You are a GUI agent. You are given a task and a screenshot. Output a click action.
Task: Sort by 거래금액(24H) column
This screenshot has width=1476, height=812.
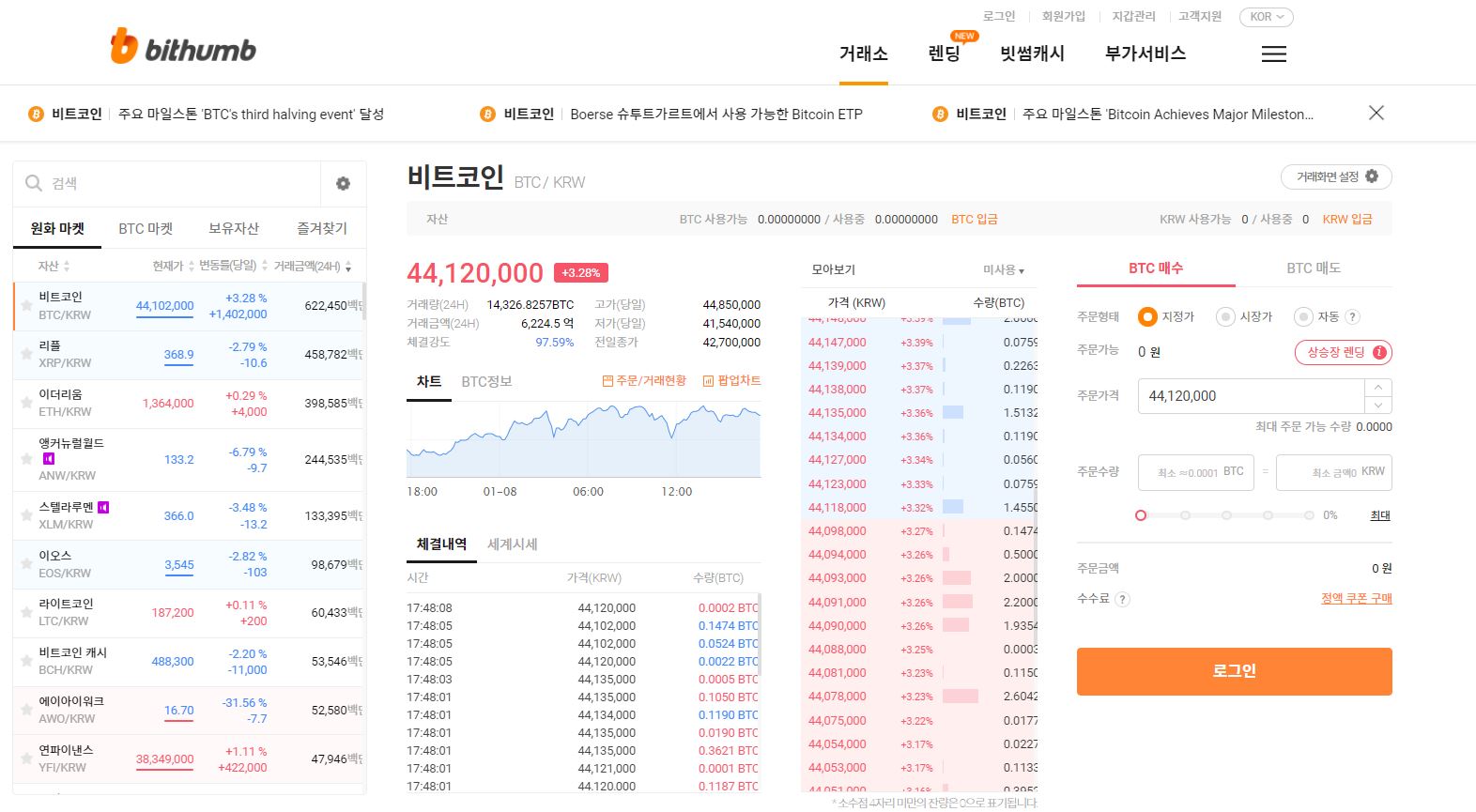tap(313, 267)
